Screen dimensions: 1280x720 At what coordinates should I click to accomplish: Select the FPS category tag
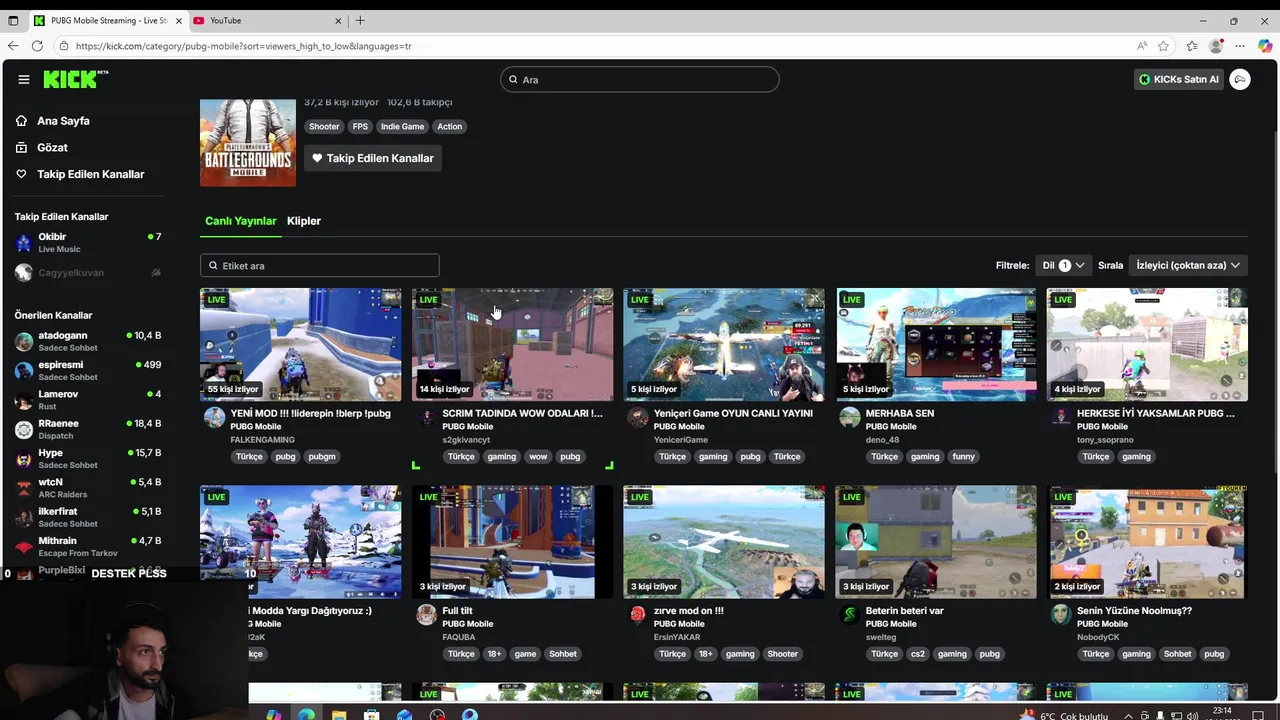pos(360,126)
